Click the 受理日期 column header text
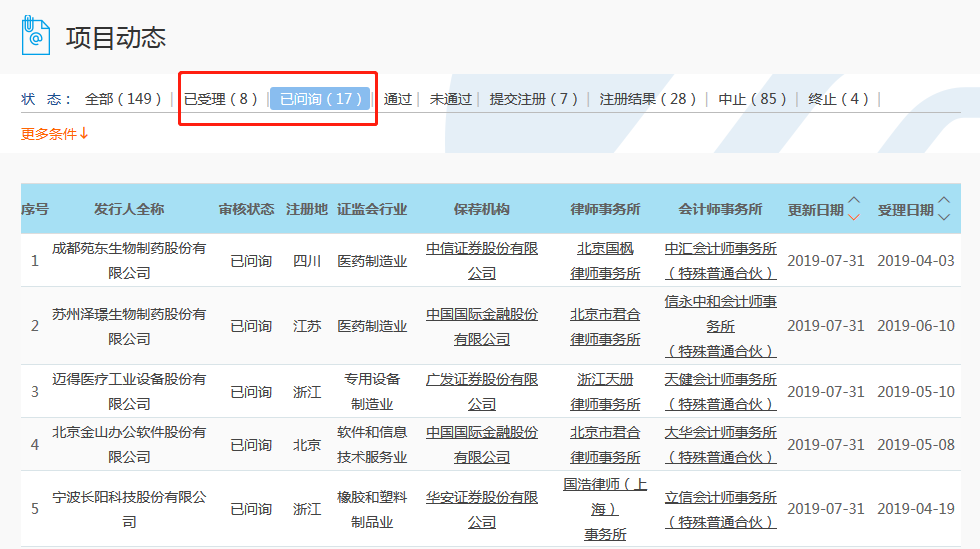Screen dimensions: 980x549 tap(906, 210)
